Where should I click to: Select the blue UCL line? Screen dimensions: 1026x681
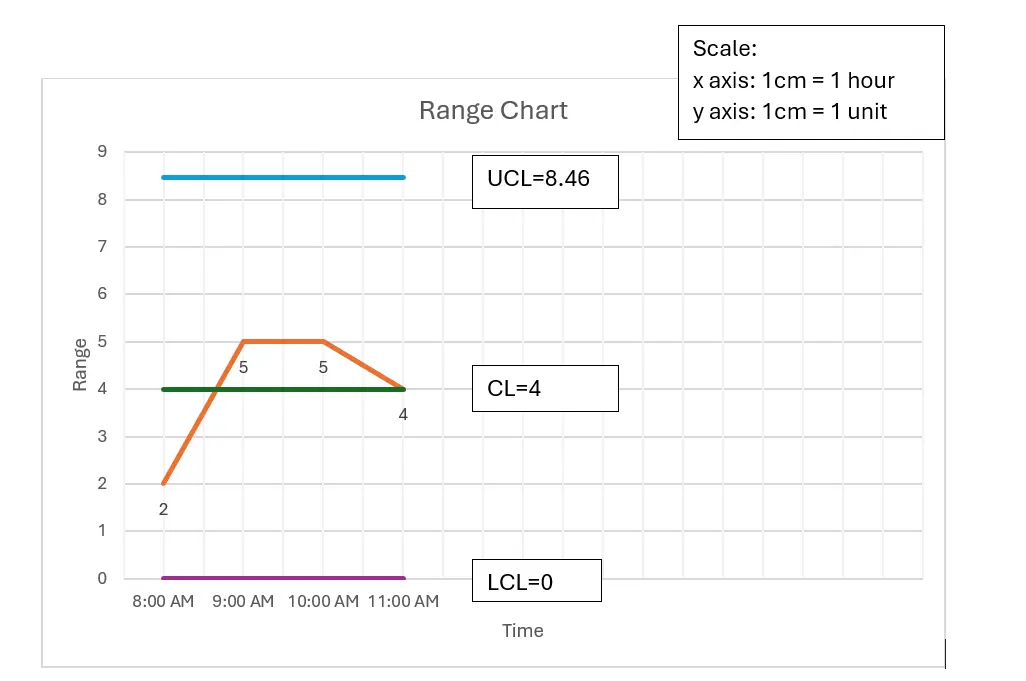point(284,177)
